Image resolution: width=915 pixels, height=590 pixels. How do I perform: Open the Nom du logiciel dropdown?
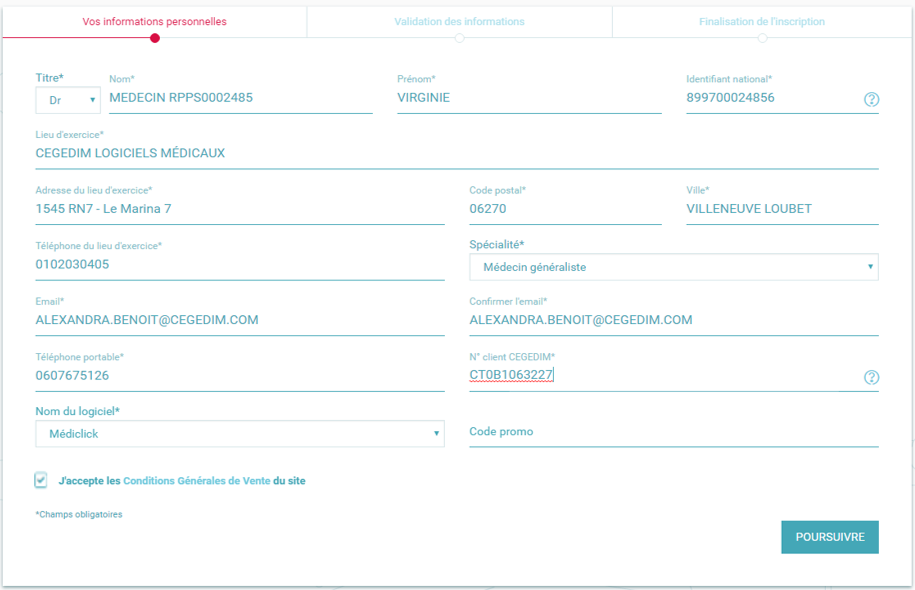pyautogui.click(x=240, y=434)
